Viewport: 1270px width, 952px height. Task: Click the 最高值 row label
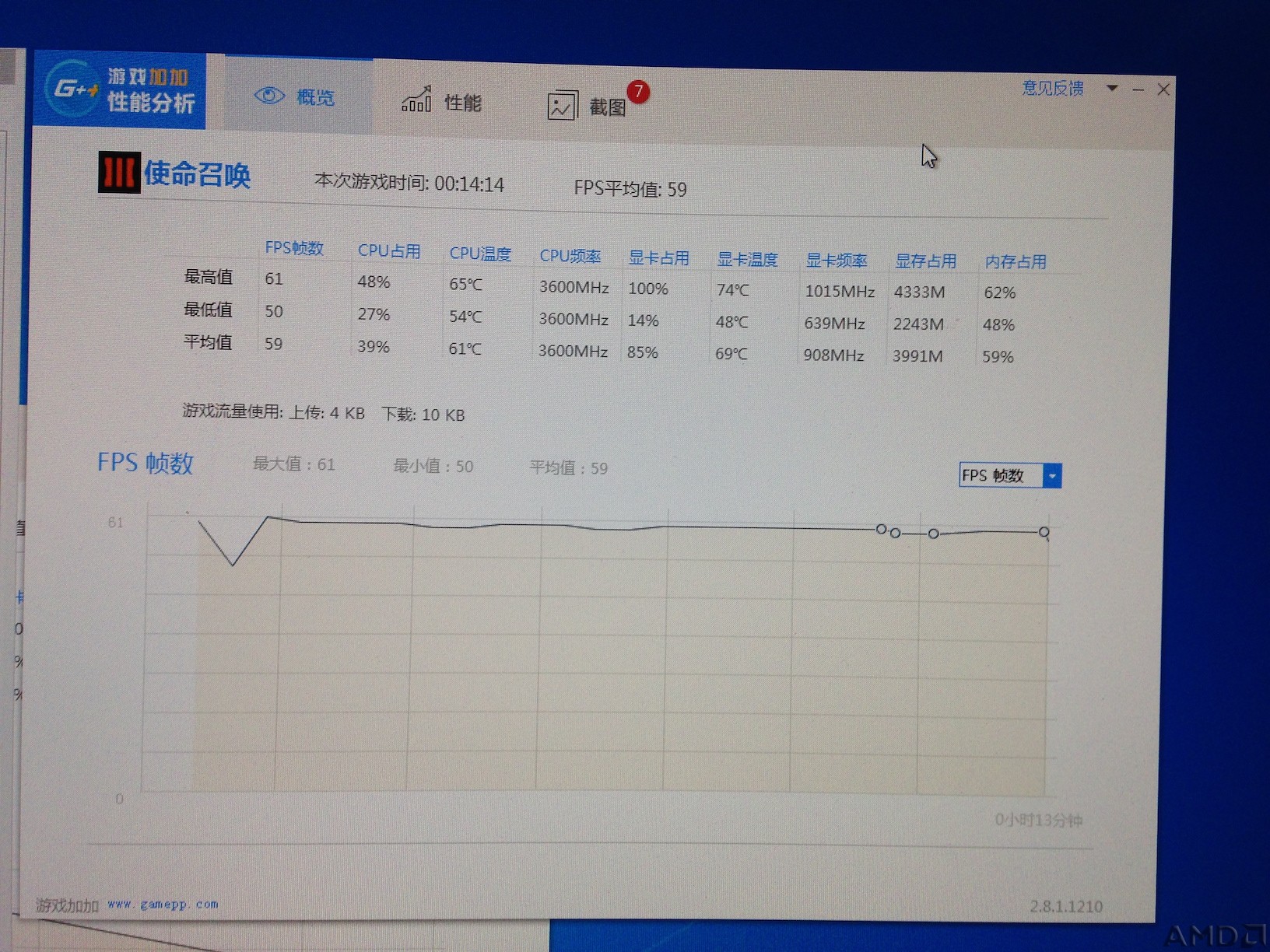208,277
